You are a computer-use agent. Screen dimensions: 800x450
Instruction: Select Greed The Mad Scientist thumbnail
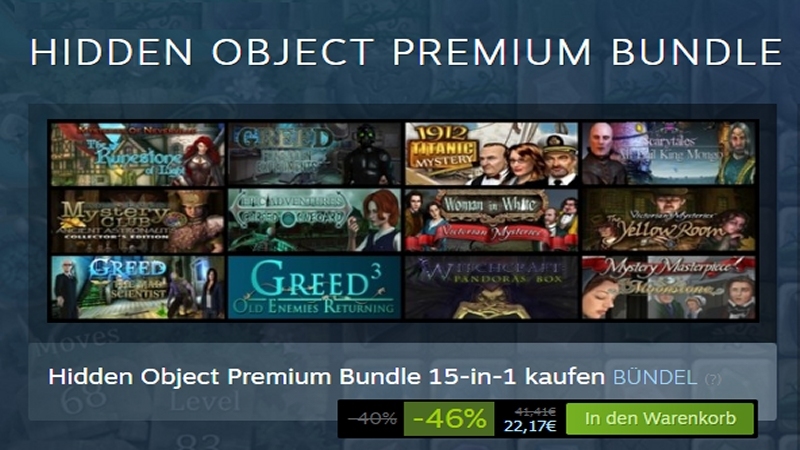(138, 287)
